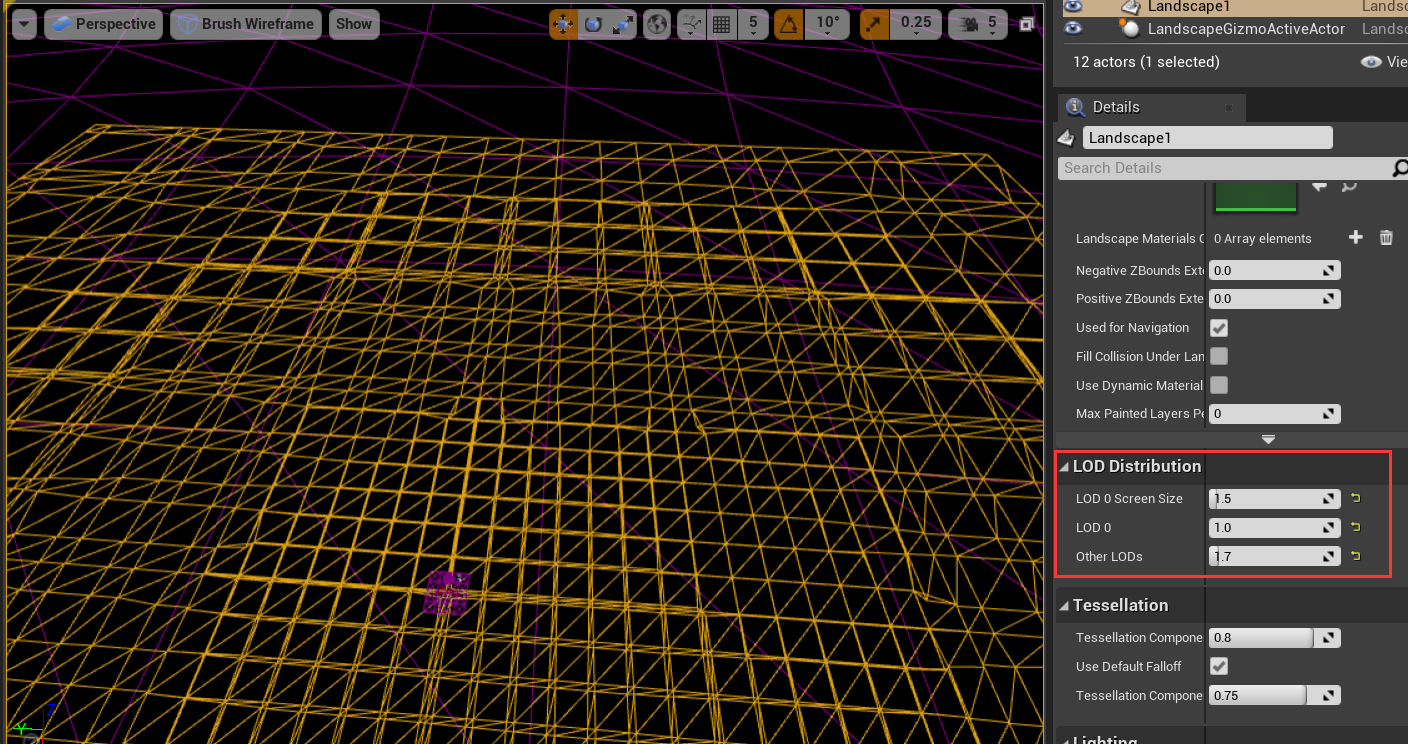
Task: Open outliner View Options eye button
Action: [x=1383, y=62]
